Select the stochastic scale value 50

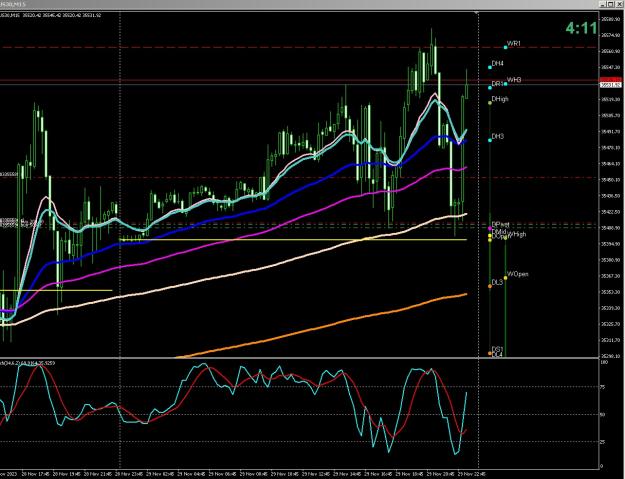point(603,414)
